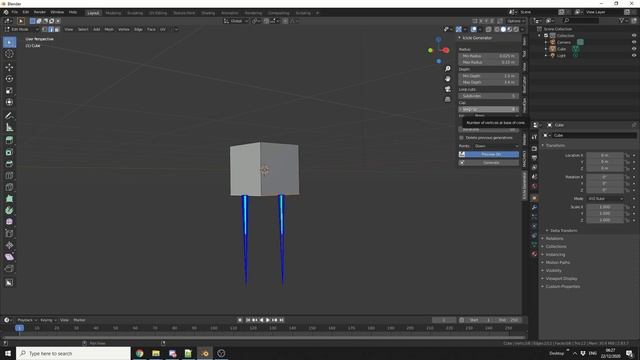
Task: Select the Smooth tool
Action: (9, 222)
